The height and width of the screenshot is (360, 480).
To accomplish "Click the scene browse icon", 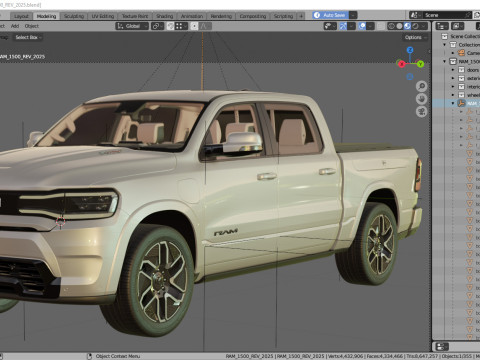I will tap(415, 15).
